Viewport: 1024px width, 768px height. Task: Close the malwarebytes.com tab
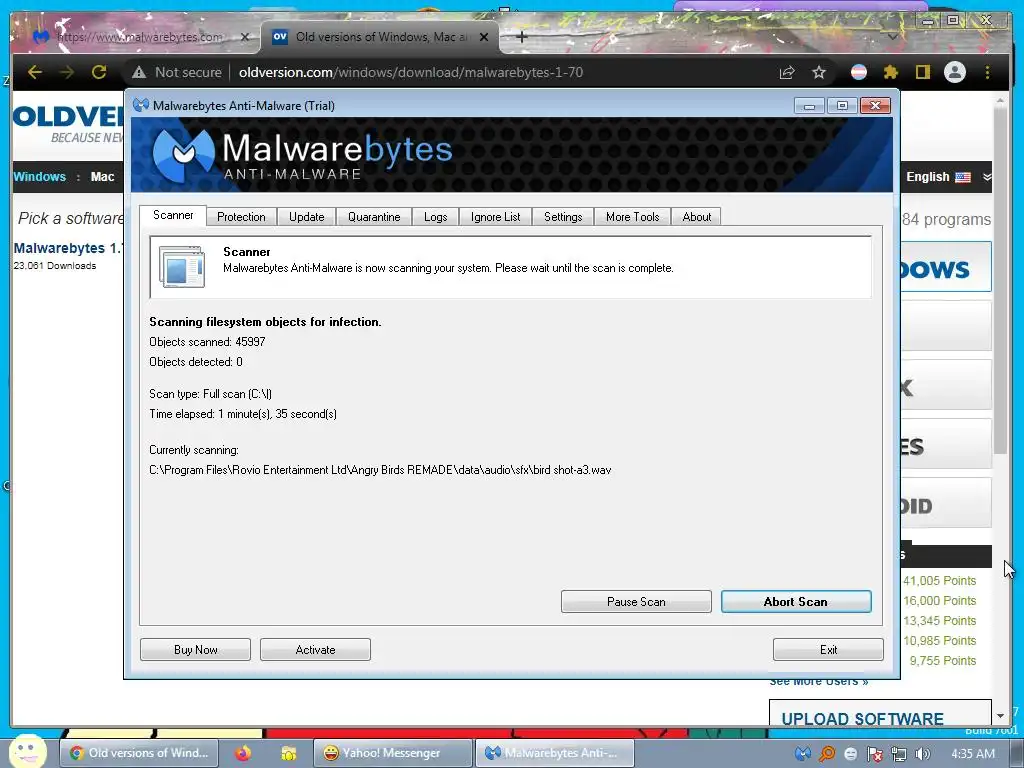coord(245,37)
